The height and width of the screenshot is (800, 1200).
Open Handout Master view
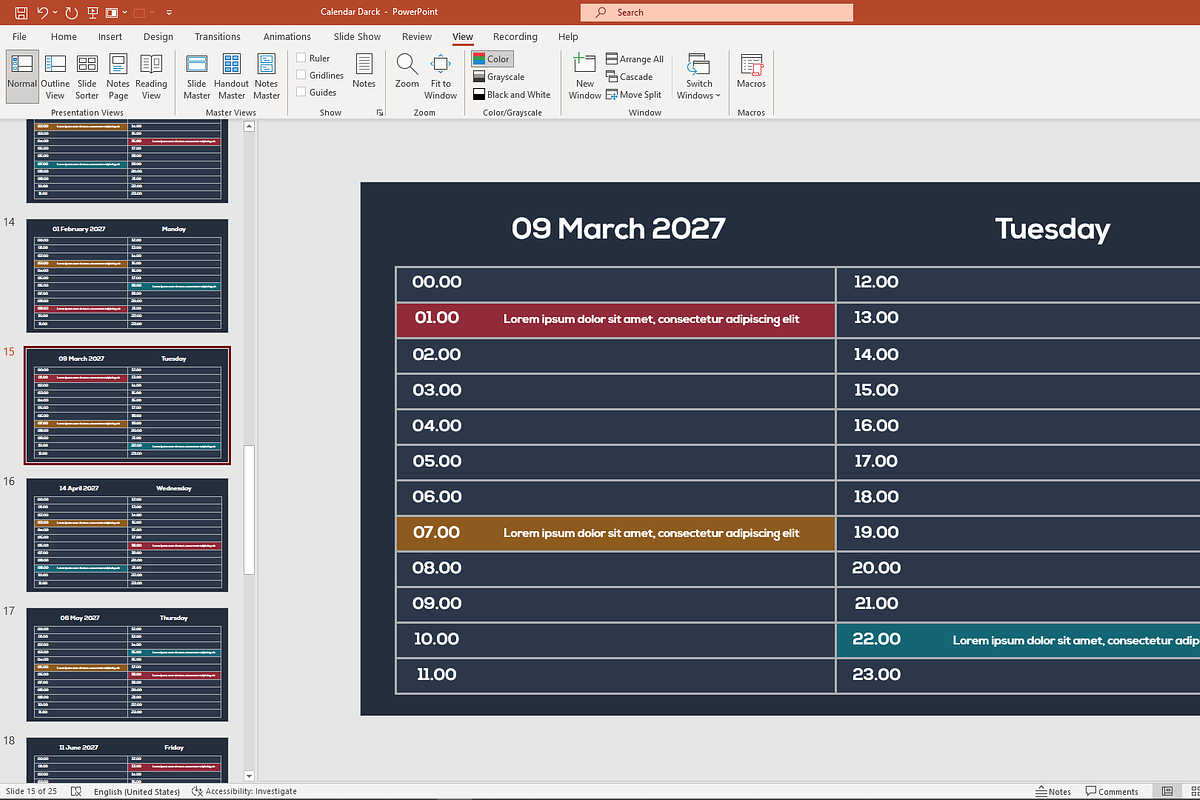(231, 76)
